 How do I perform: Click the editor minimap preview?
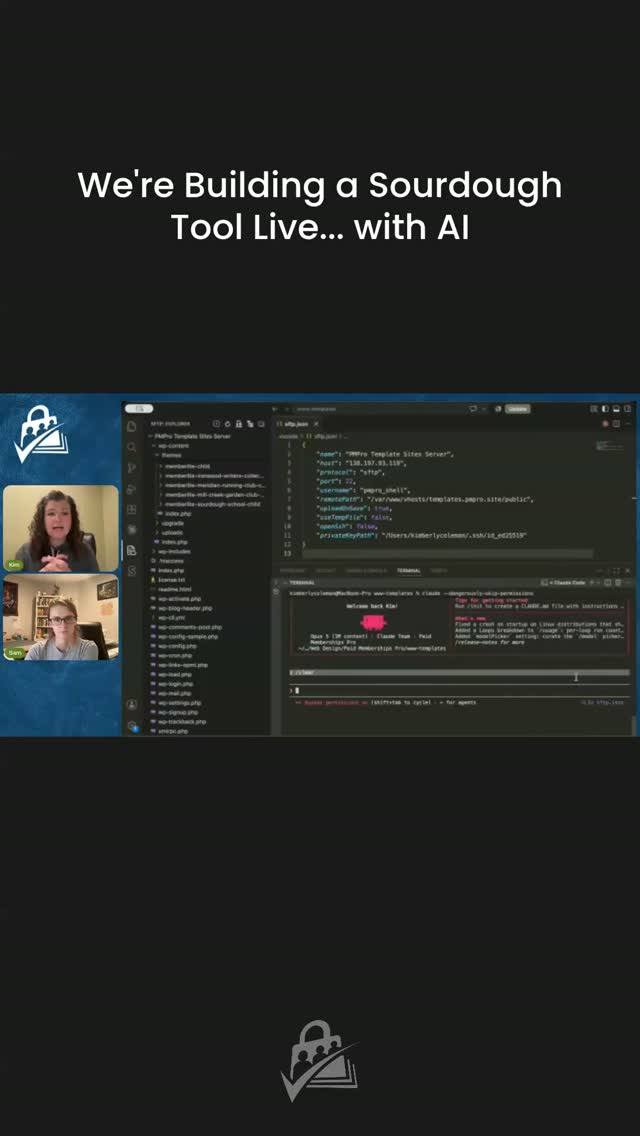tap(609, 446)
